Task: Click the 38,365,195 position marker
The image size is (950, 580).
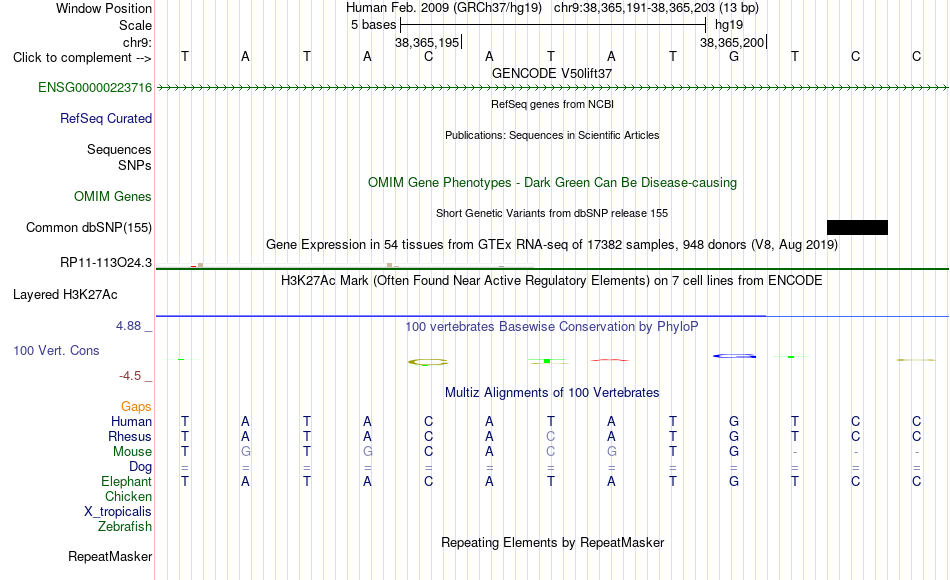Action: tap(428, 42)
